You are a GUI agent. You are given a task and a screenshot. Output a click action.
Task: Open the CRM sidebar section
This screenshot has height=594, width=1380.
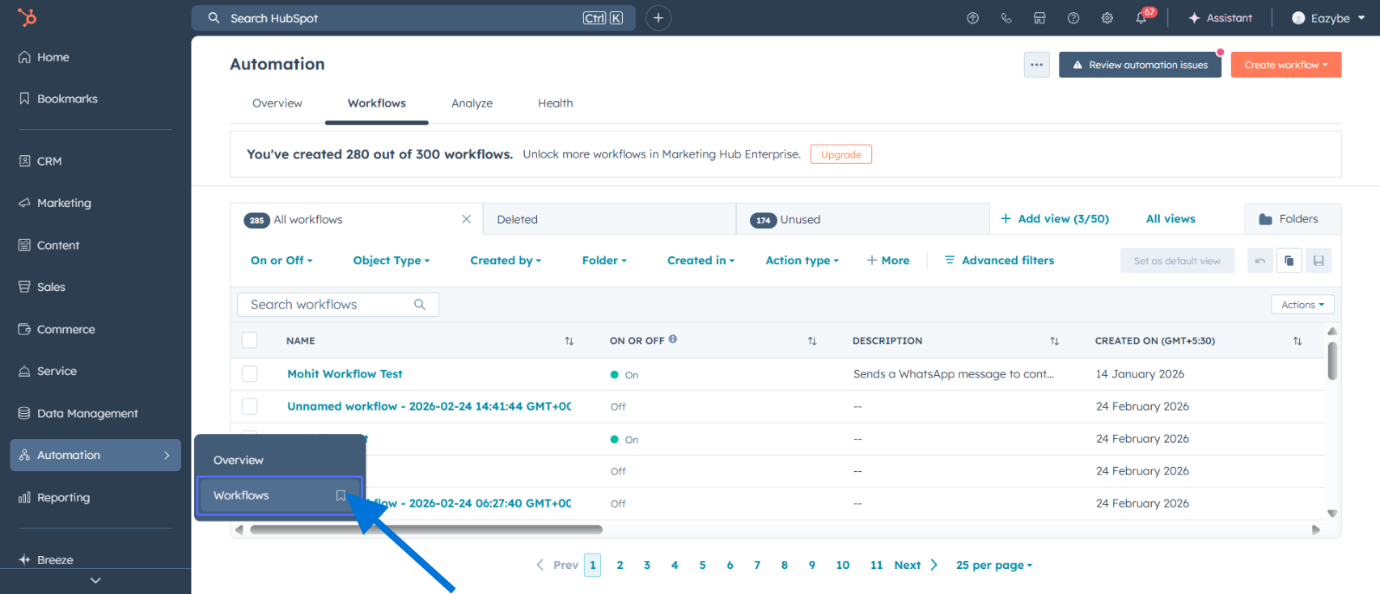click(40, 161)
